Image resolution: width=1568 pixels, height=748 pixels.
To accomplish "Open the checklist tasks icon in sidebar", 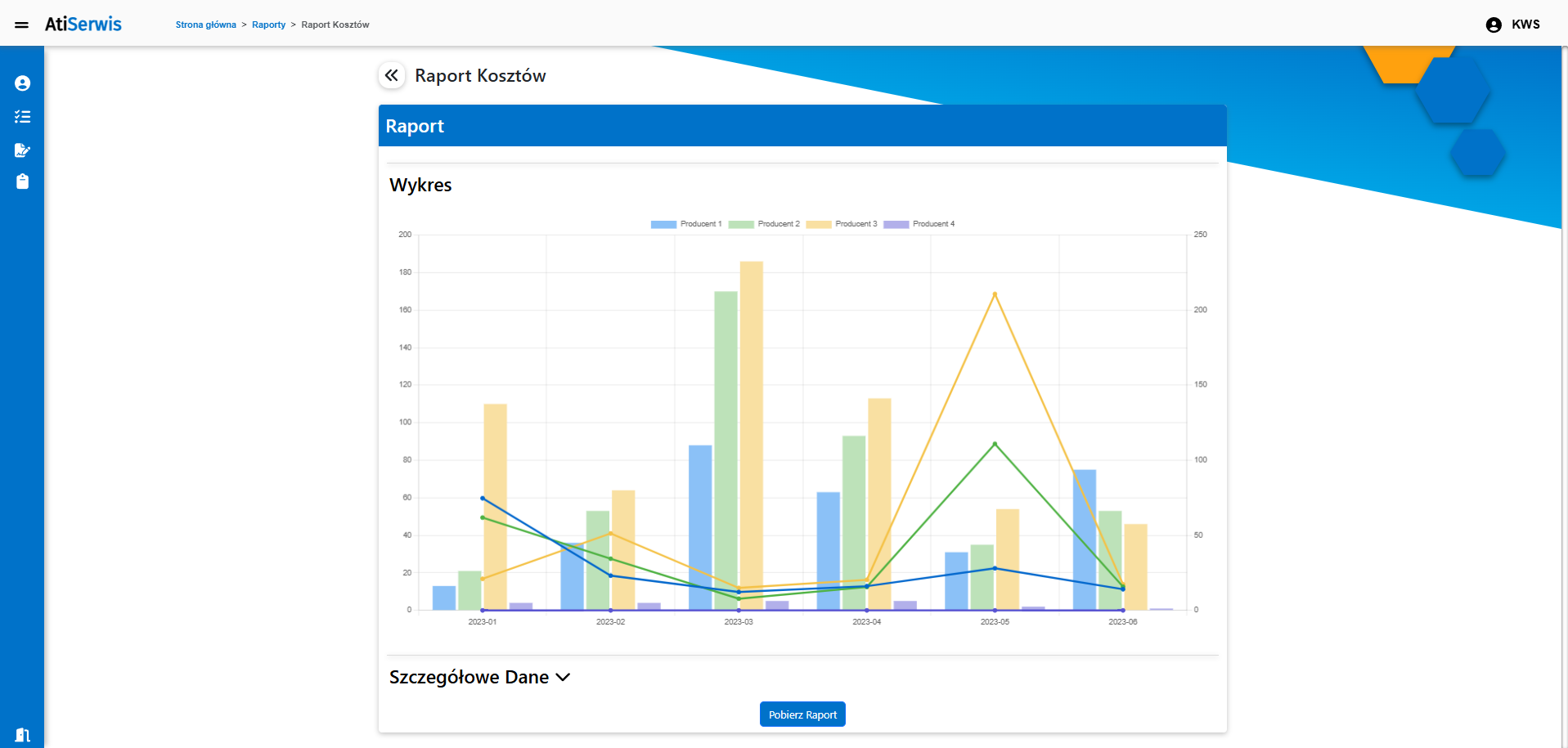I will coord(22,117).
